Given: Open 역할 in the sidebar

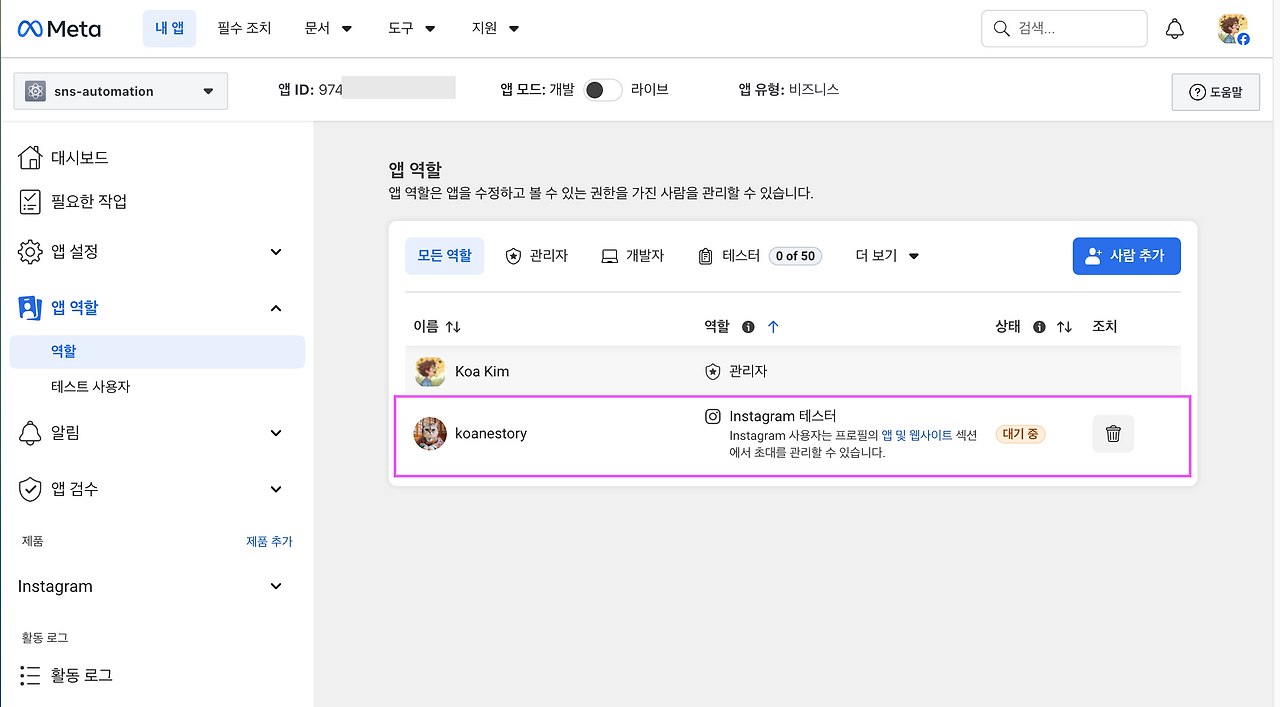Looking at the screenshot, I should [x=157, y=351].
